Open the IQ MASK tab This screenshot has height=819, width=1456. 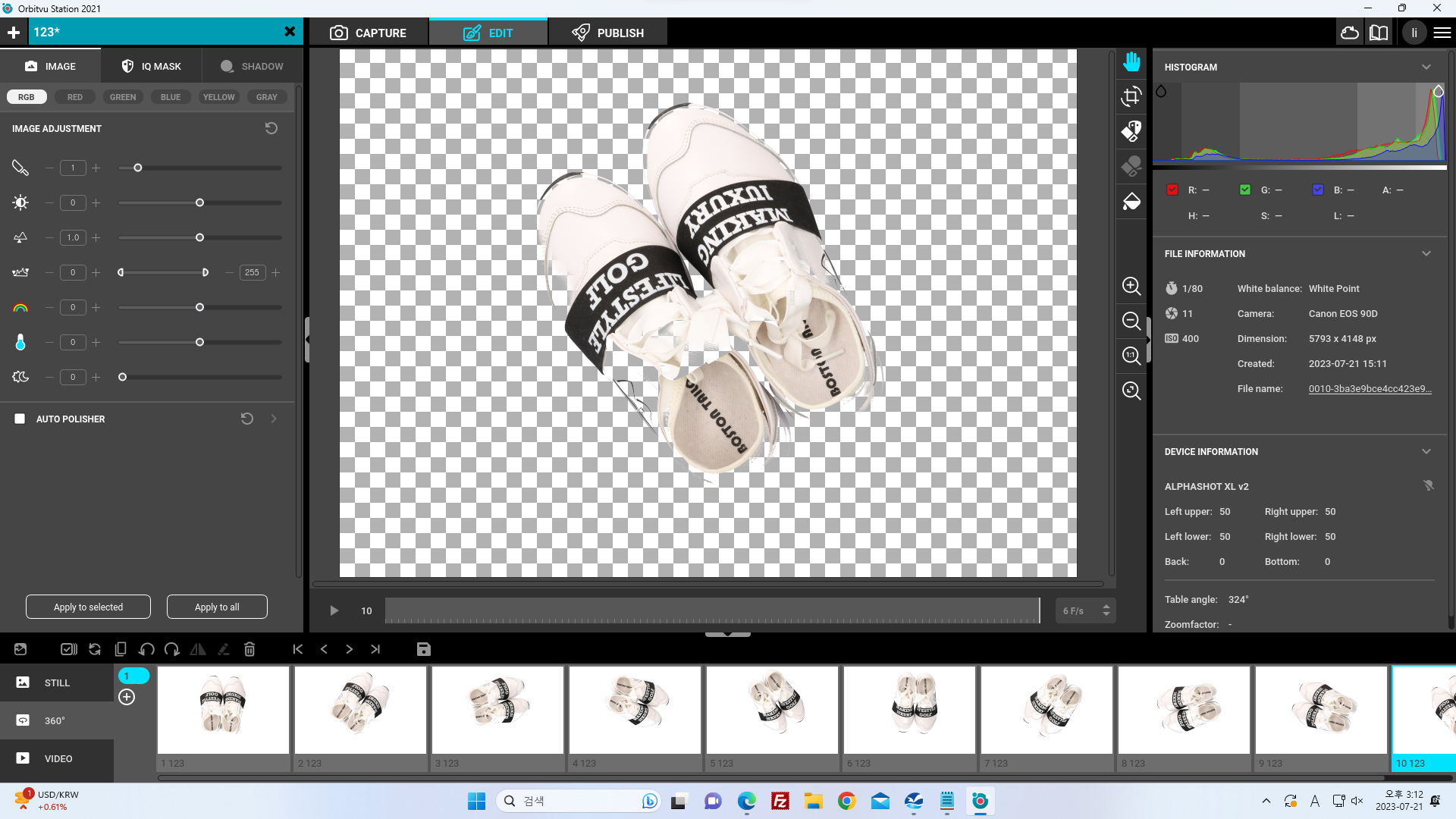152,66
